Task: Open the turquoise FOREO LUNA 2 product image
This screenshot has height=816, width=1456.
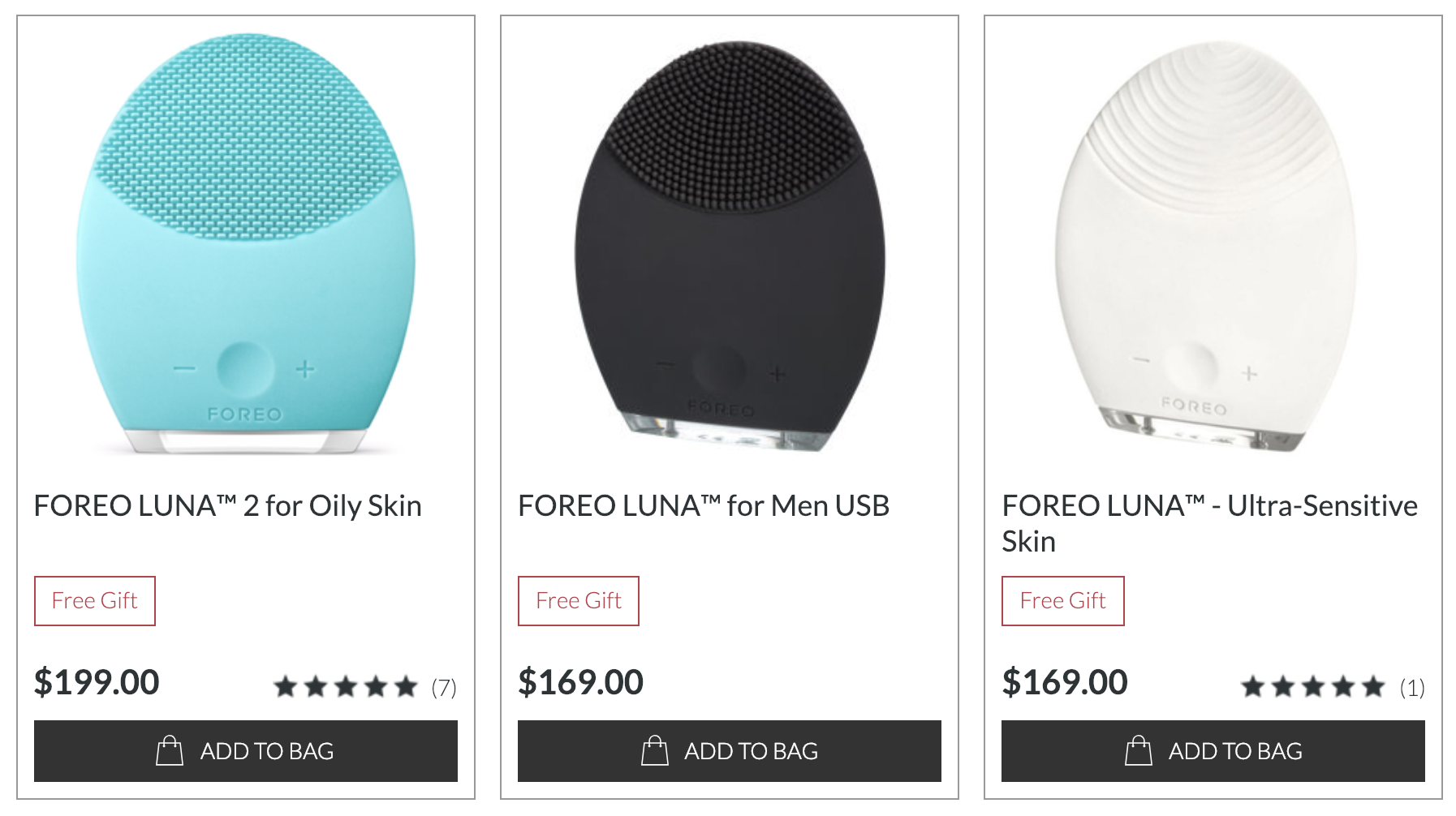Action: coord(246,243)
